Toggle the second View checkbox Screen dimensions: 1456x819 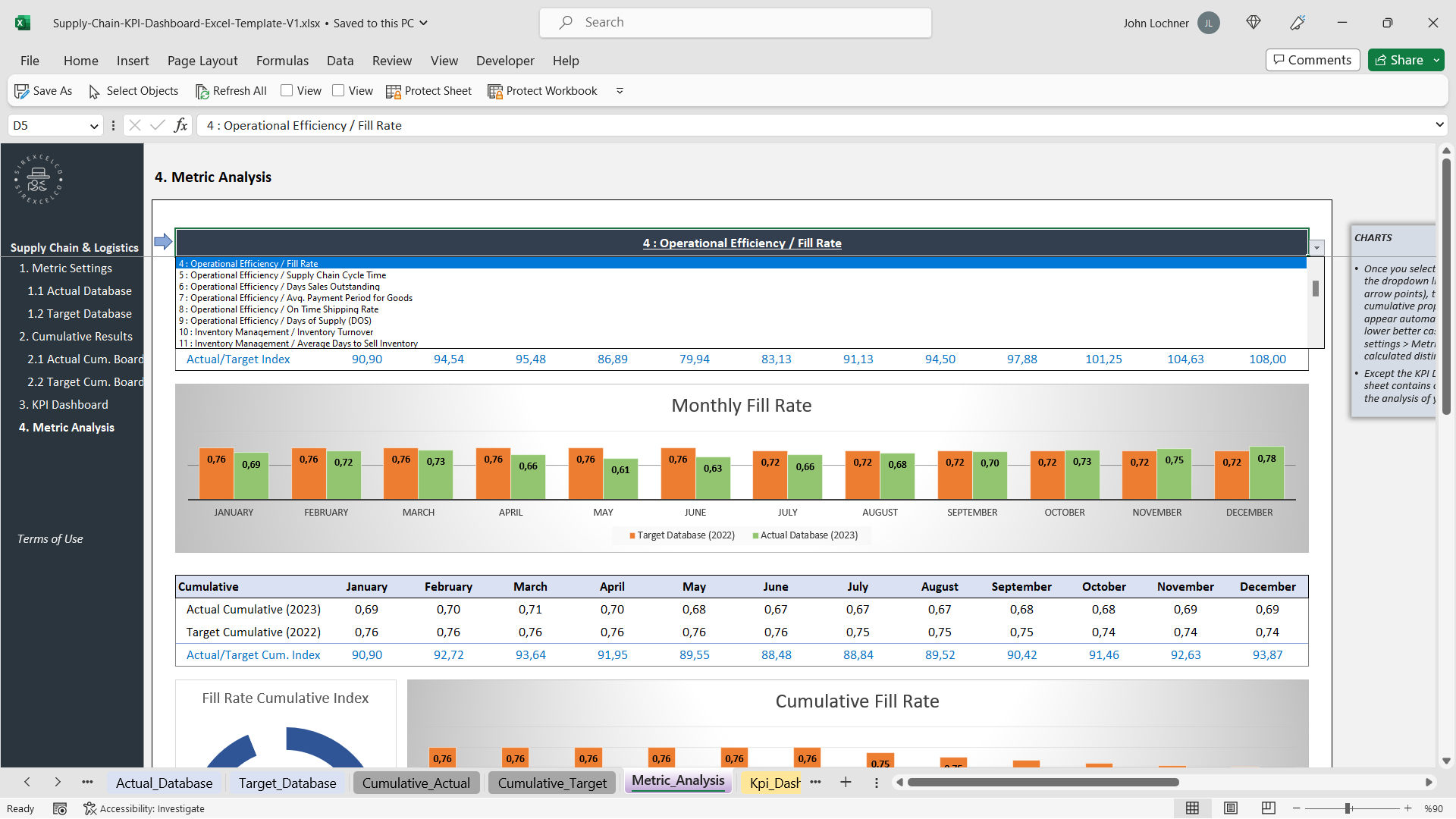(338, 90)
